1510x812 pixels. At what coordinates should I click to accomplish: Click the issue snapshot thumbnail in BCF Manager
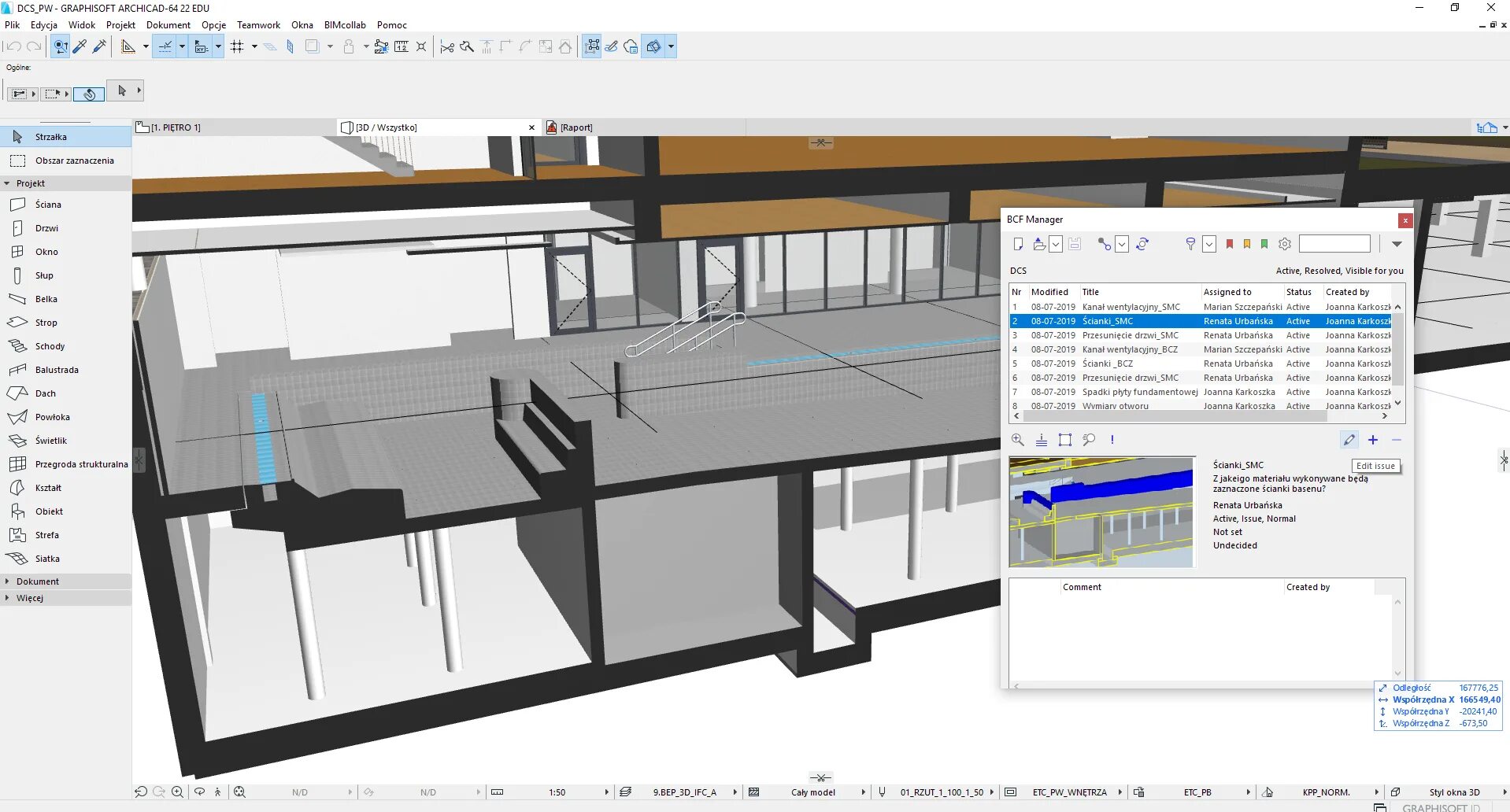[x=1101, y=512]
